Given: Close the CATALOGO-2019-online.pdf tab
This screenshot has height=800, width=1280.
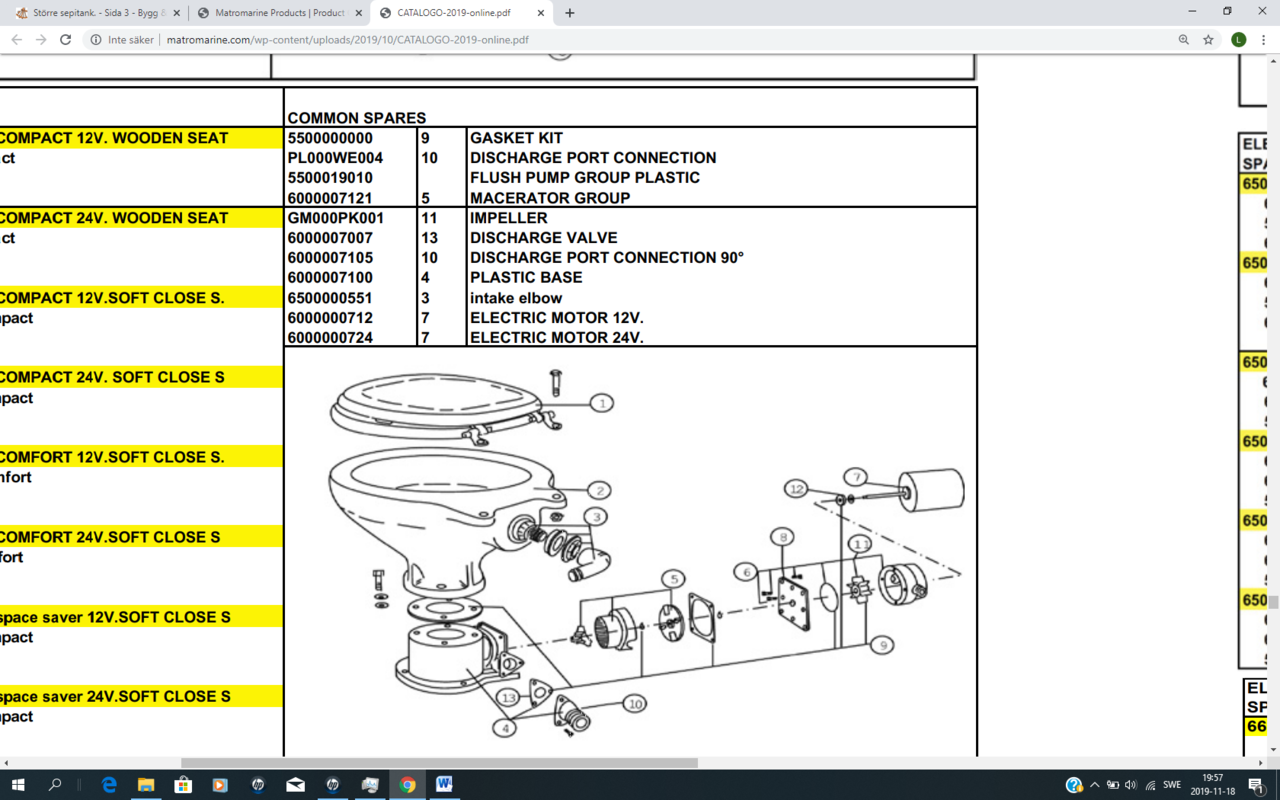Looking at the screenshot, I should tap(540, 13).
